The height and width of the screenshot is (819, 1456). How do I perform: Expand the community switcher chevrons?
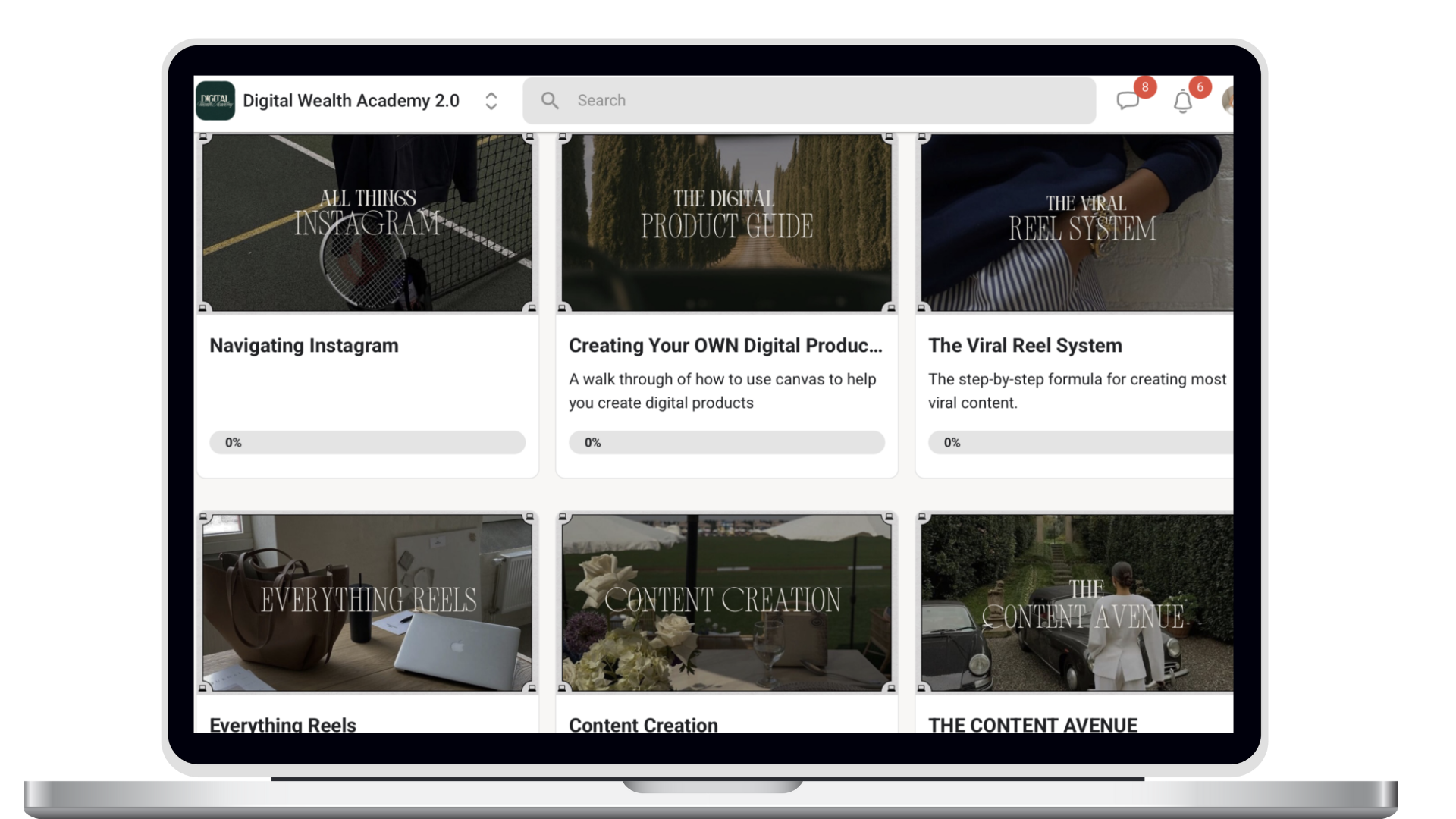(491, 101)
